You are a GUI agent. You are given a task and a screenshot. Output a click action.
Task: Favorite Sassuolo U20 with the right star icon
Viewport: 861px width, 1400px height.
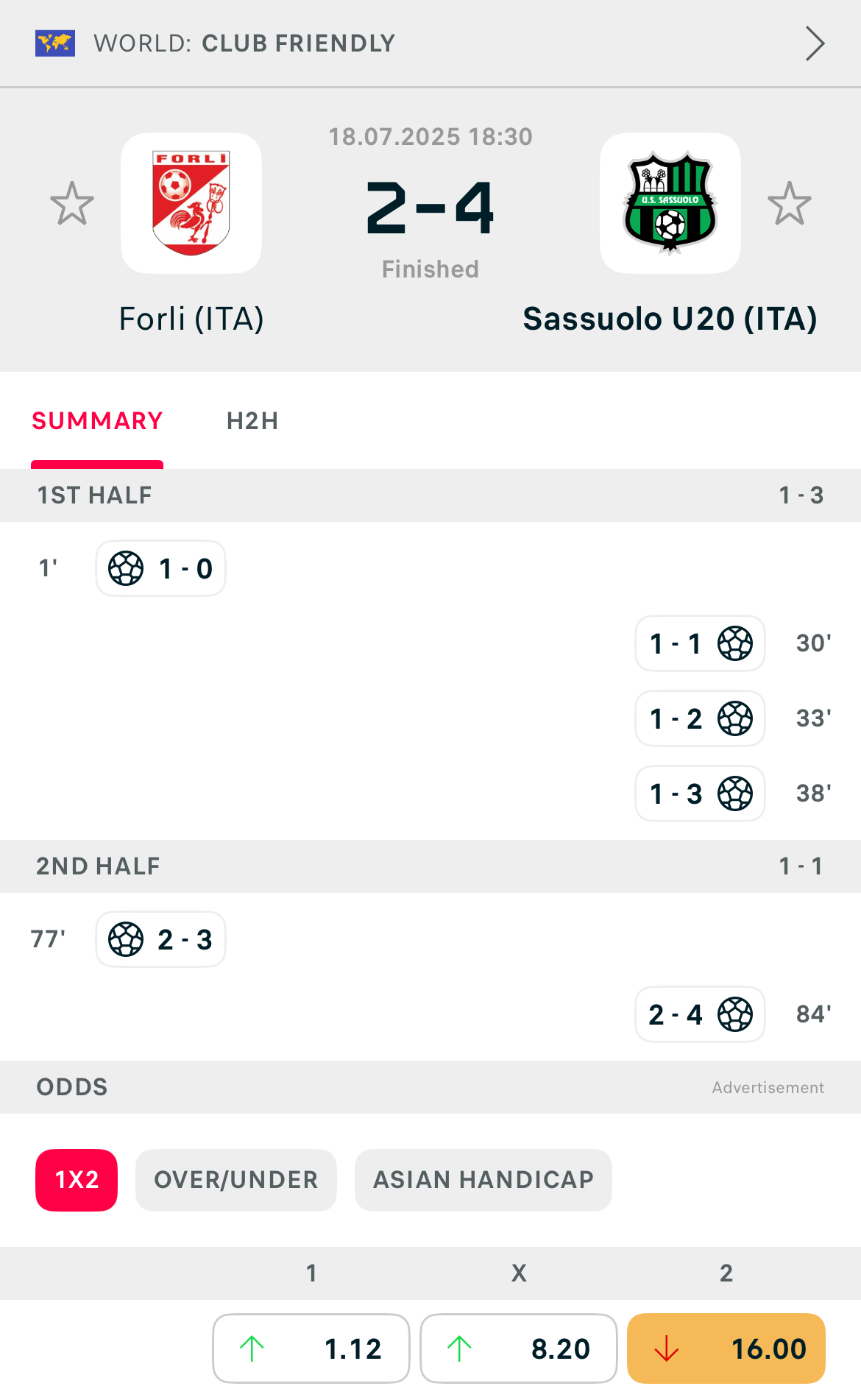click(x=790, y=204)
